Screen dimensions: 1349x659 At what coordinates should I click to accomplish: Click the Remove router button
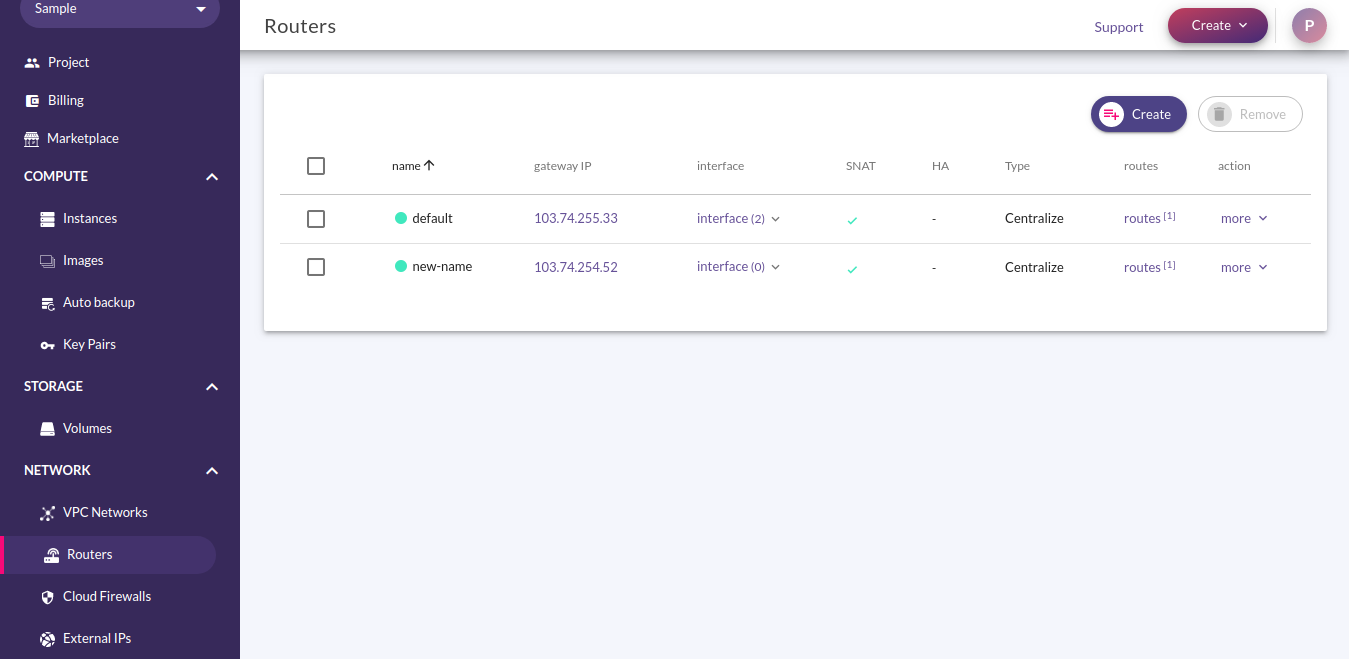point(1250,114)
